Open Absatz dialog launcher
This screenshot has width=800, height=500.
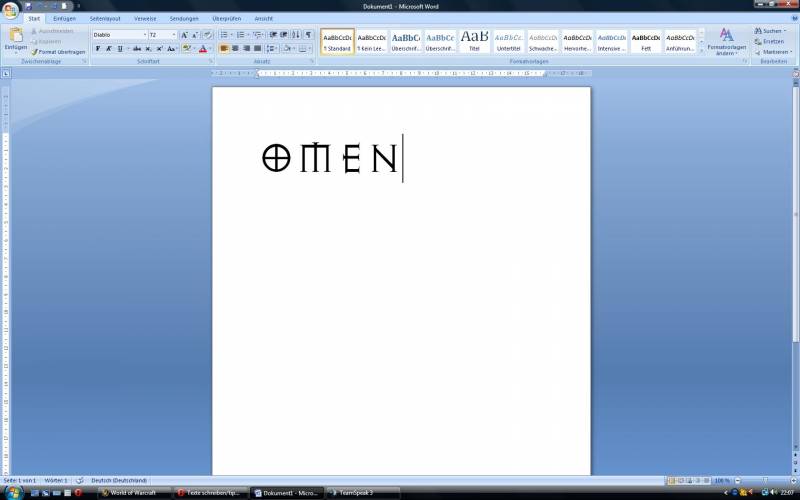point(312,61)
